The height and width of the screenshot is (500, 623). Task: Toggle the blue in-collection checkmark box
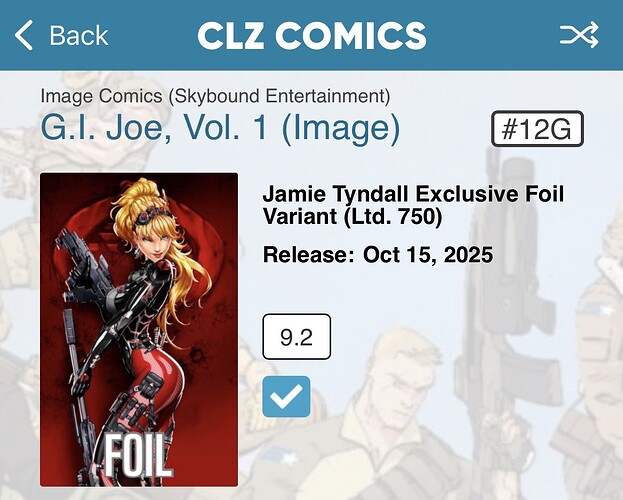click(x=286, y=396)
